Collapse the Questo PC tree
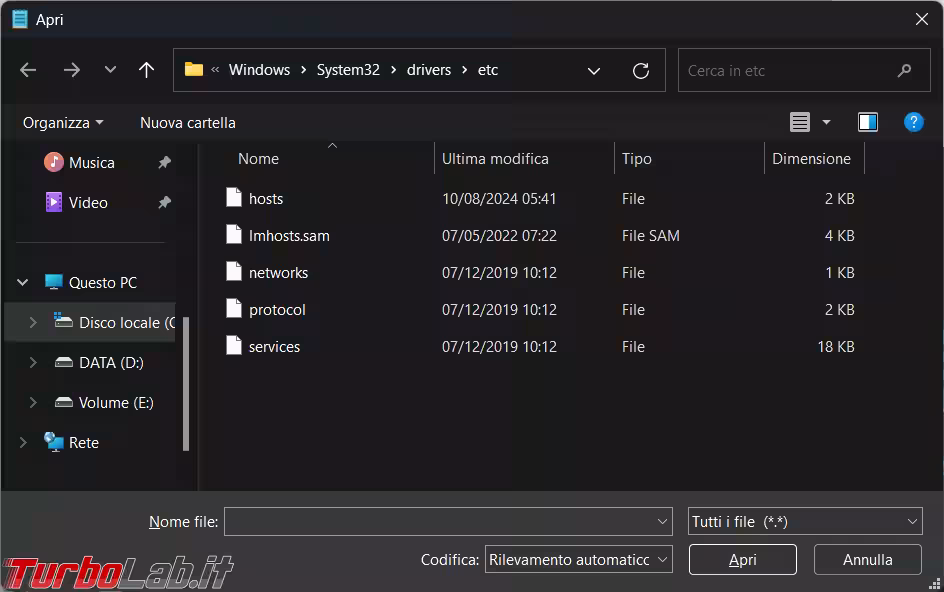The width and height of the screenshot is (944, 592). (x=23, y=283)
